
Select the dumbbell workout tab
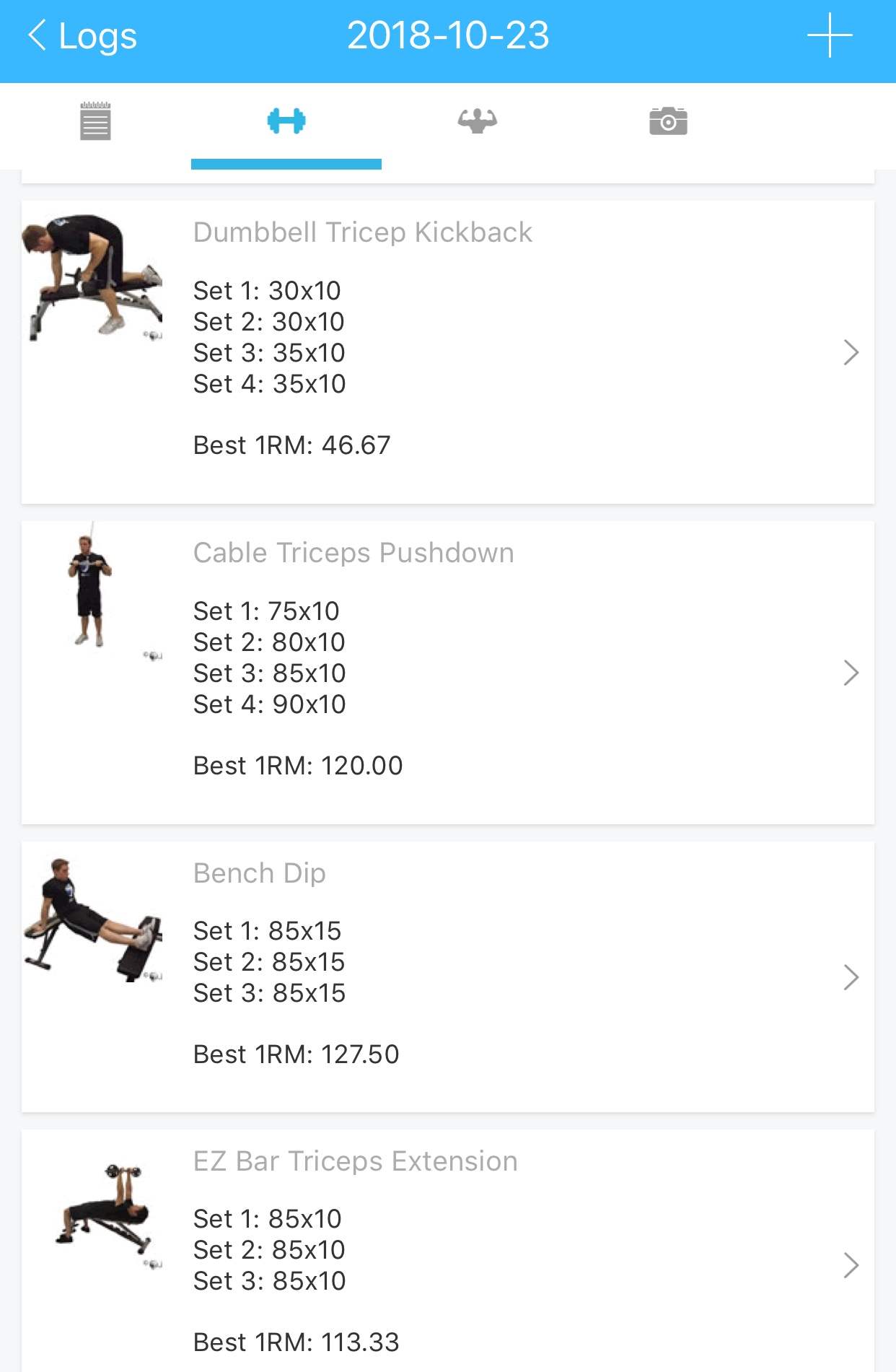286,121
